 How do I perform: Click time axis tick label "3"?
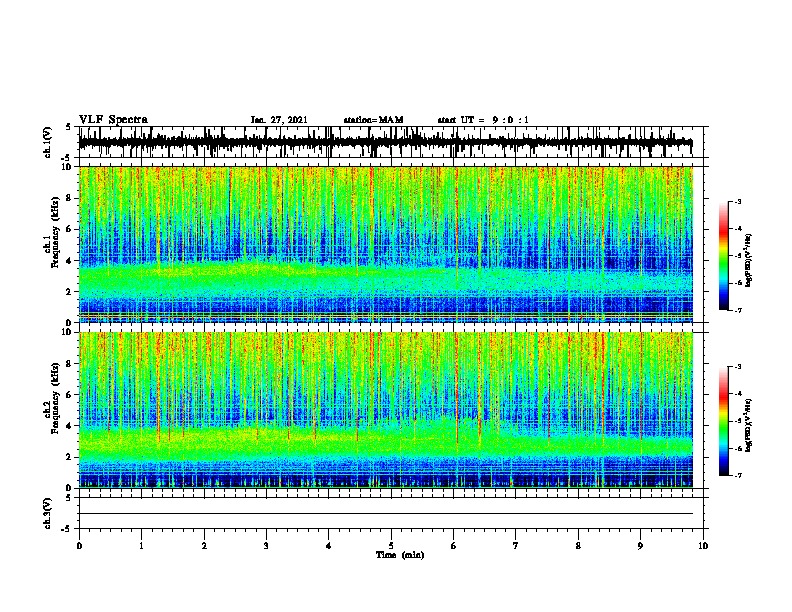266,546
